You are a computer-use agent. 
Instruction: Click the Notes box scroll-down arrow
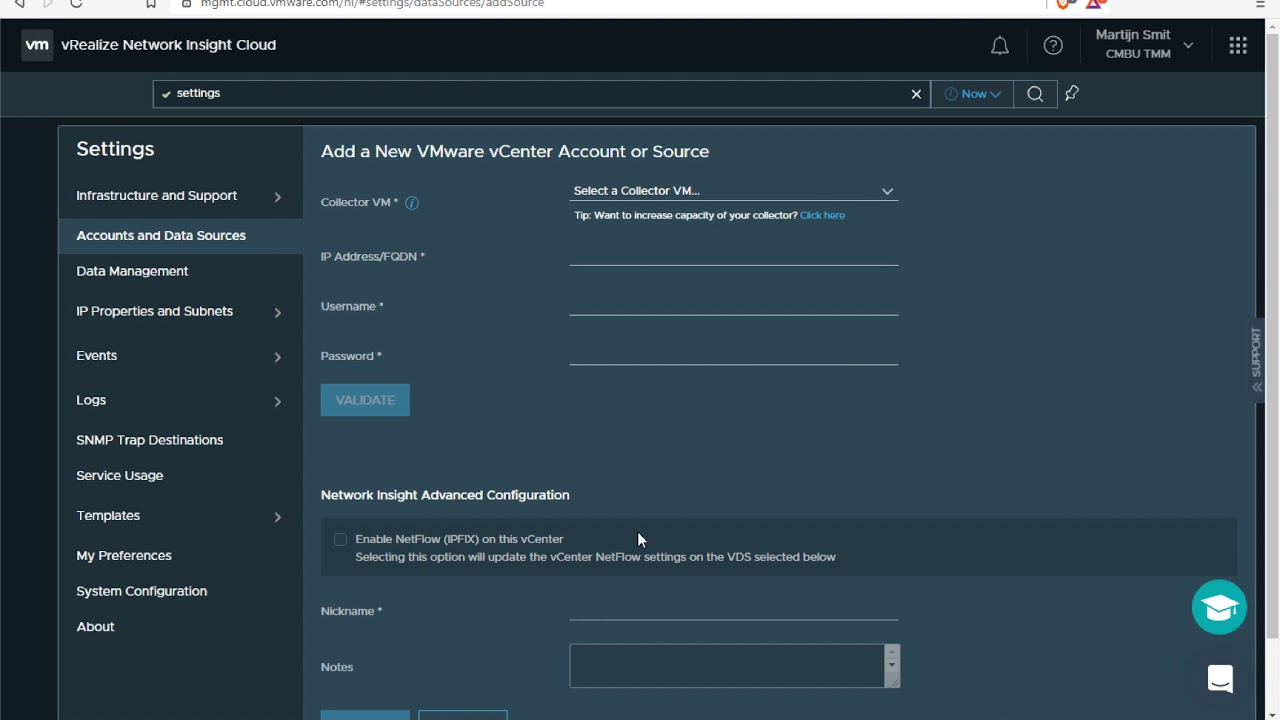click(892, 665)
